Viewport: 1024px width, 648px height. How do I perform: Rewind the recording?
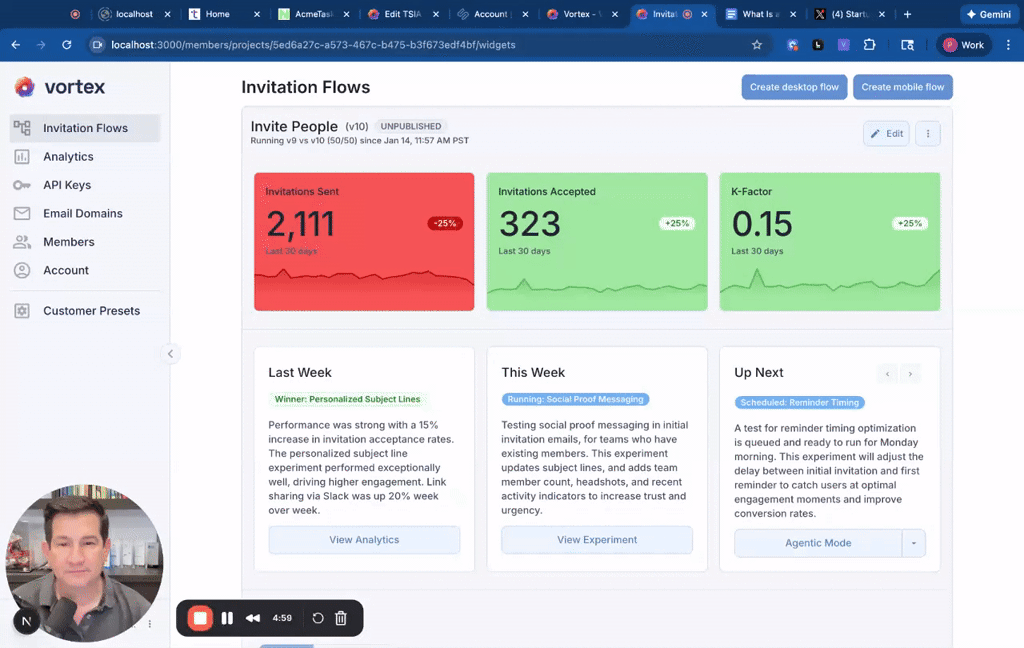pyautogui.click(x=253, y=618)
